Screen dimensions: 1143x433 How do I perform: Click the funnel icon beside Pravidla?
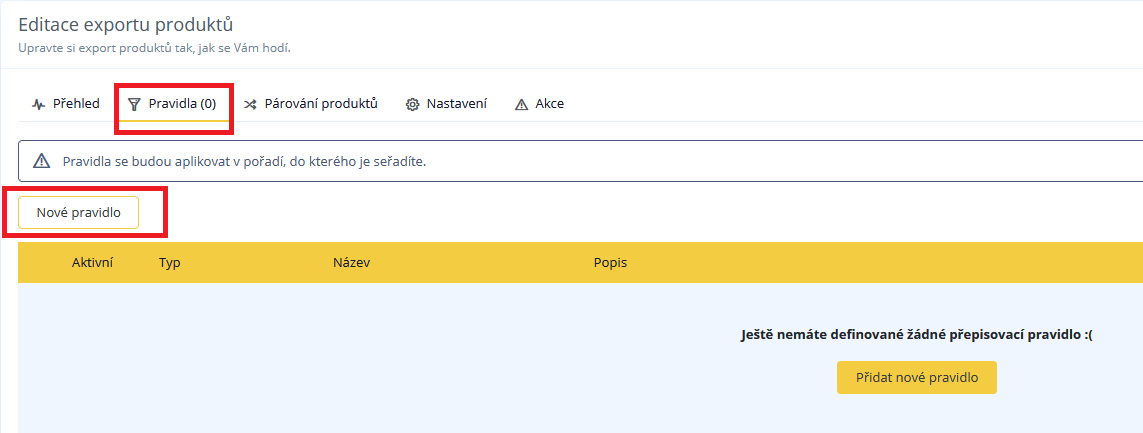134,104
